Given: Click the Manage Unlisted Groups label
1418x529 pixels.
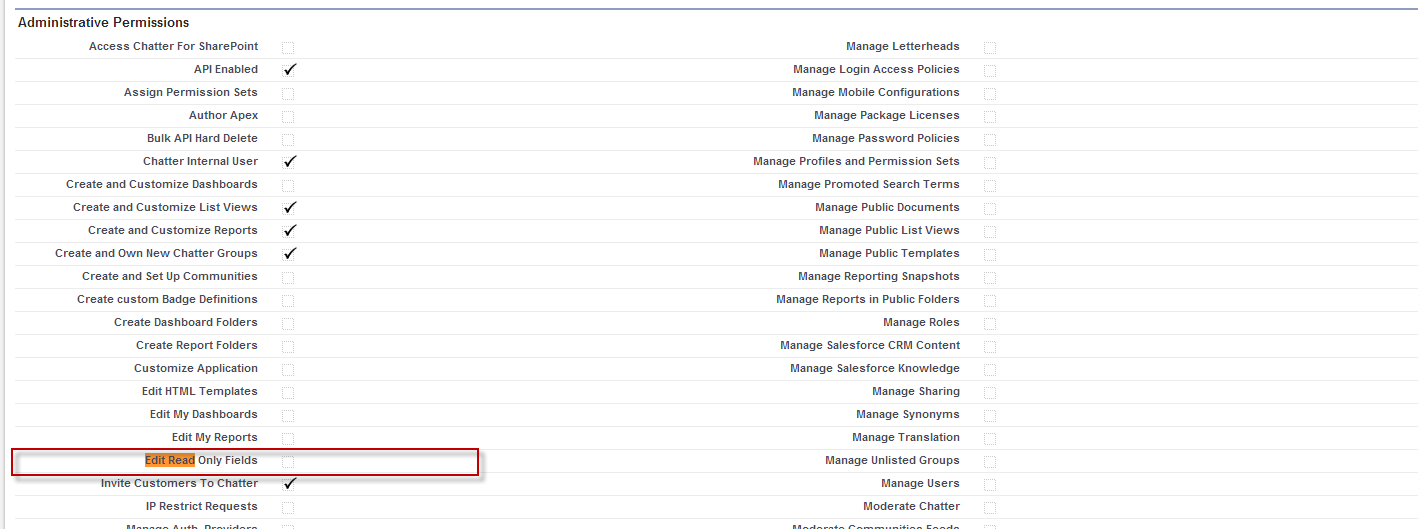Looking at the screenshot, I should click(x=892, y=460).
